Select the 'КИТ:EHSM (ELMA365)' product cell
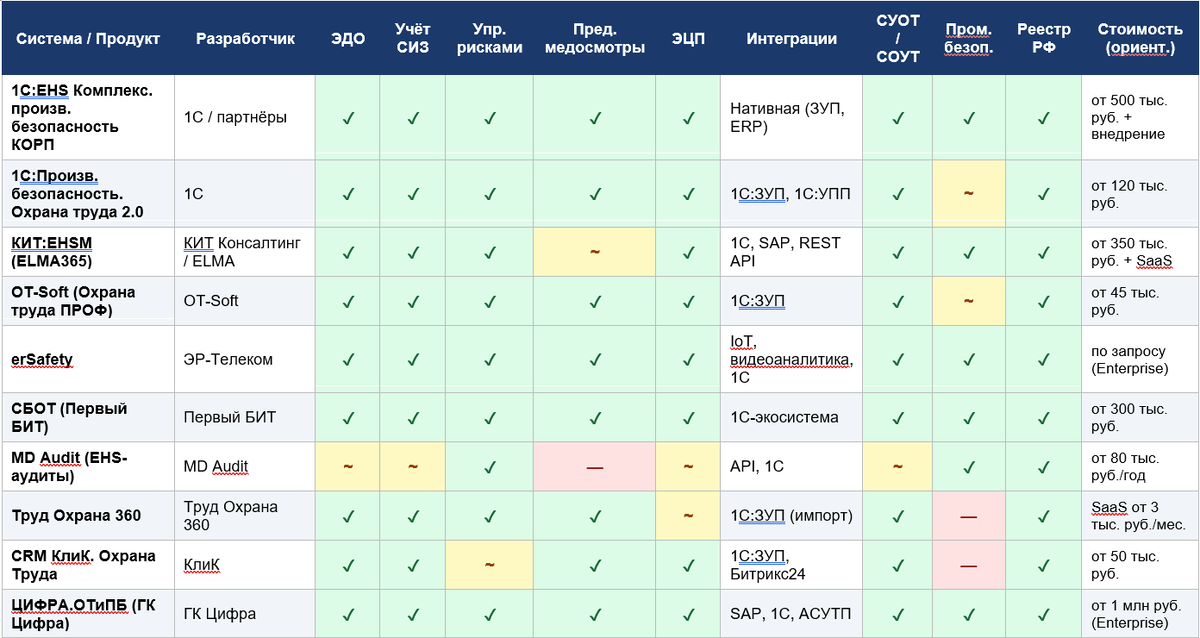 88,252
